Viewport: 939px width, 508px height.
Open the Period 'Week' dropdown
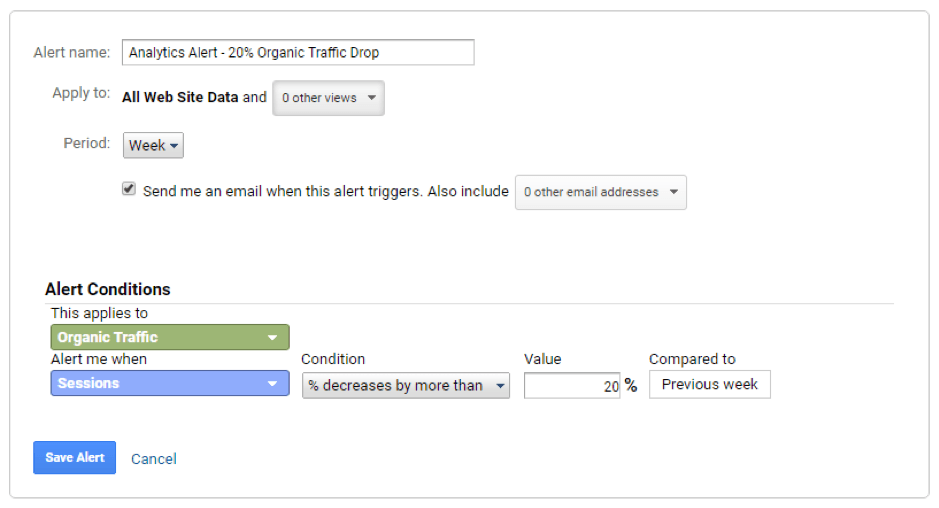(153, 146)
